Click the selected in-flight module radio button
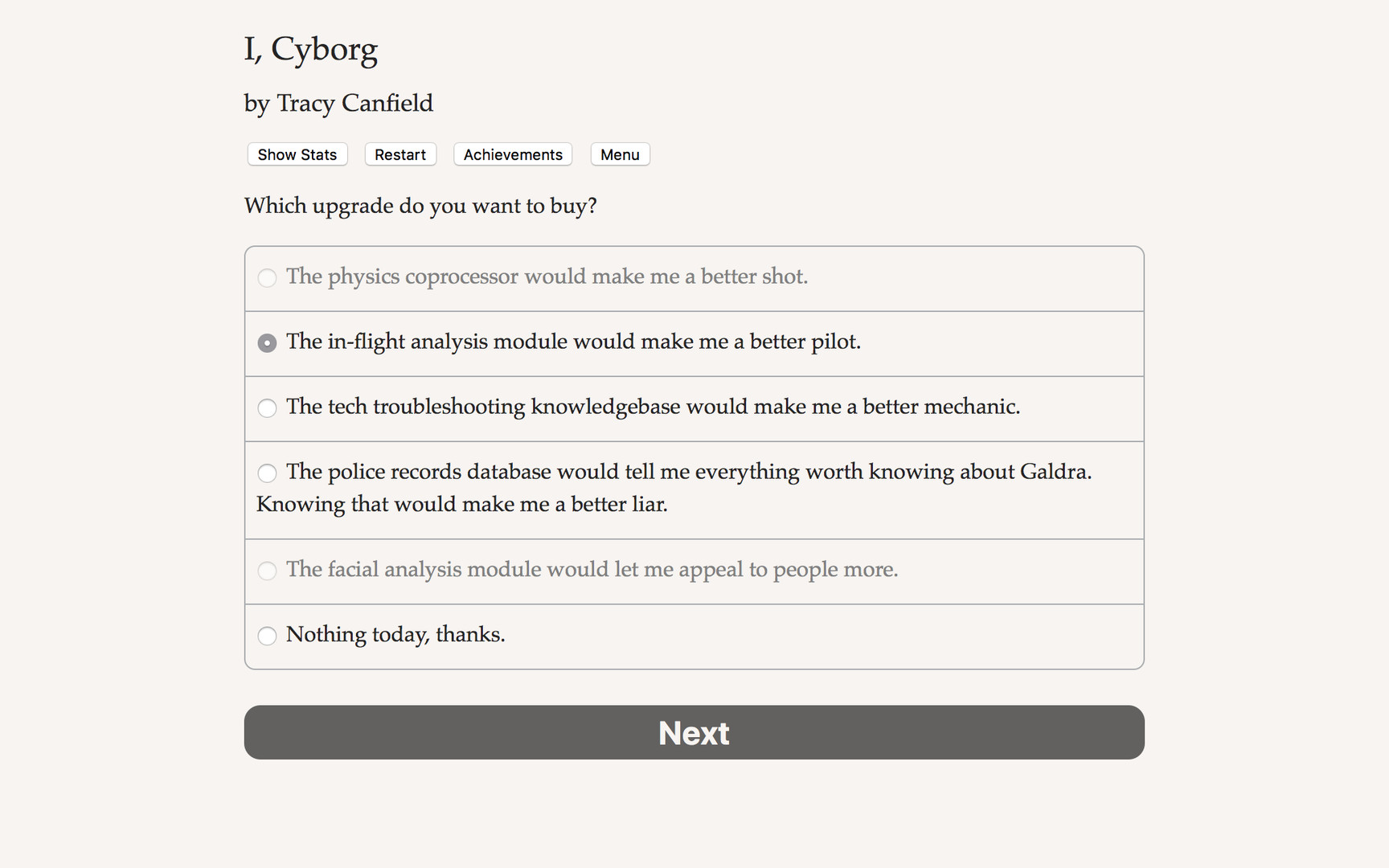Screen dimensions: 1389x868 click(x=267, y=342)
